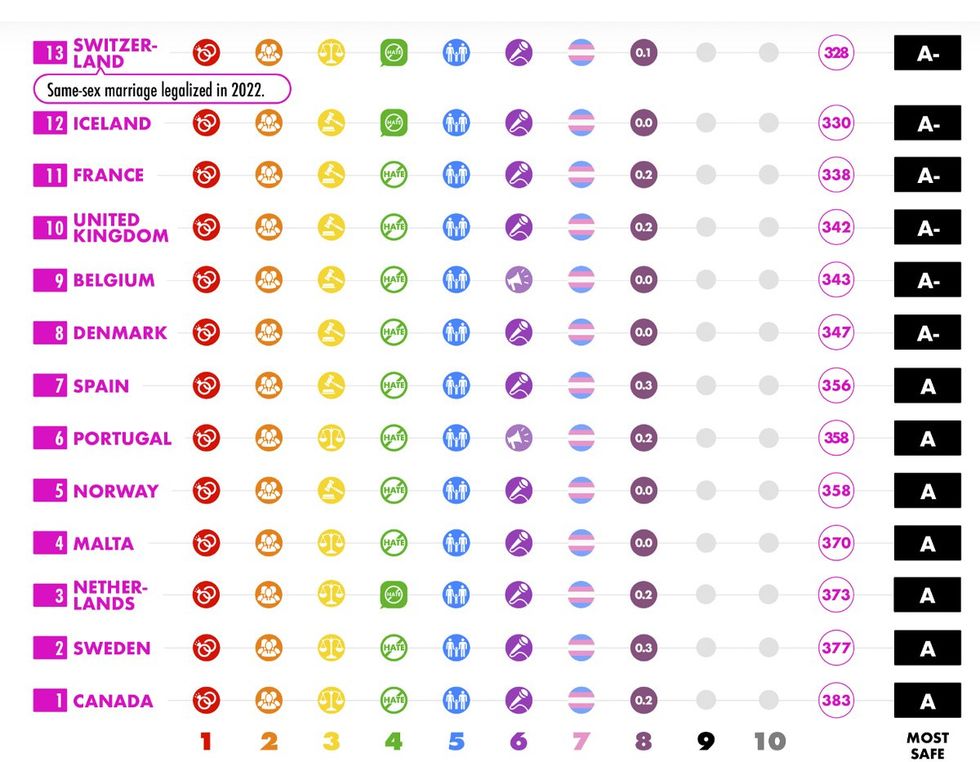This screenshot has height=762, width=980.
Task: Click Canada's 383 total score circle
Action: (x=836, y=700)
